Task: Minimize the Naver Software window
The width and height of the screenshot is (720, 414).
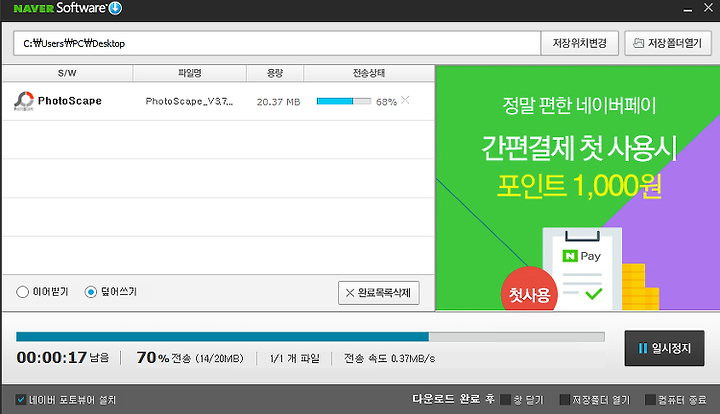Action: (x=687, y=9)
